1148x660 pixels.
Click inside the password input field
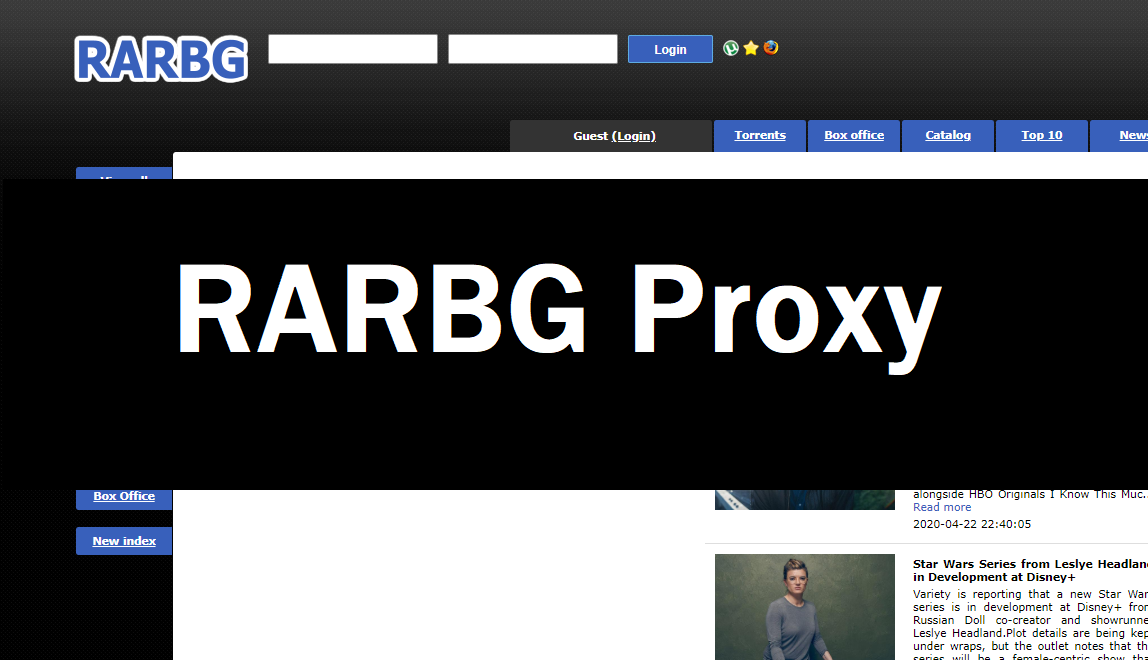tap(532, 48)
